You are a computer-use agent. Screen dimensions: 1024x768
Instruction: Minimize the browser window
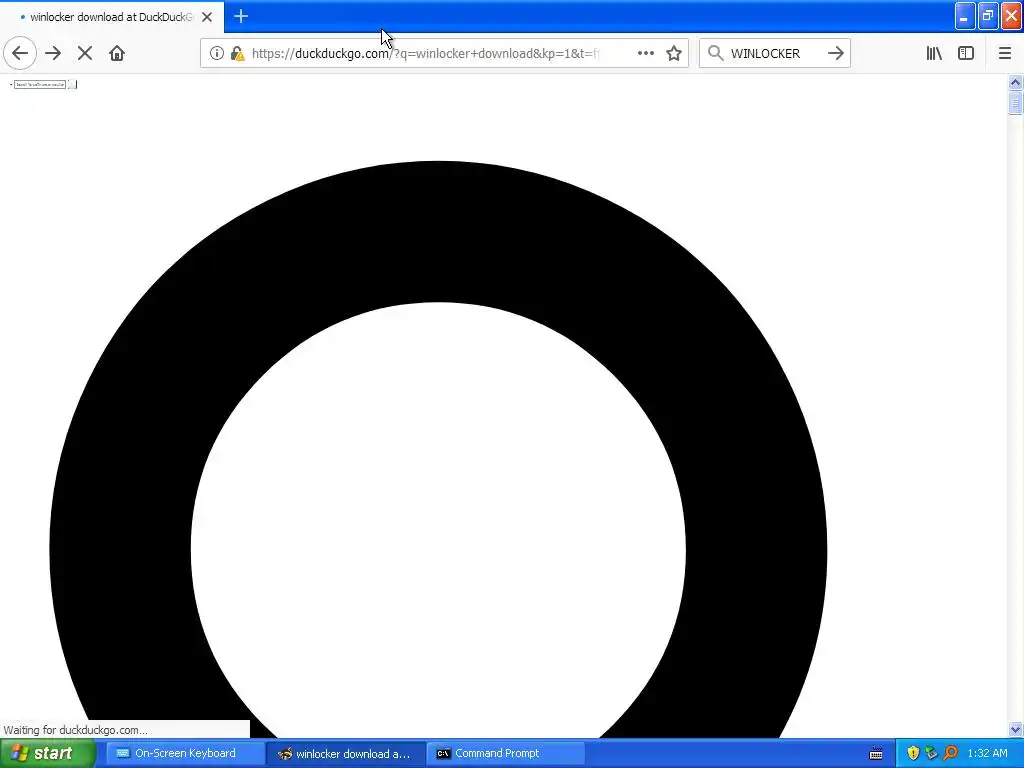click(x=965, y=16)
